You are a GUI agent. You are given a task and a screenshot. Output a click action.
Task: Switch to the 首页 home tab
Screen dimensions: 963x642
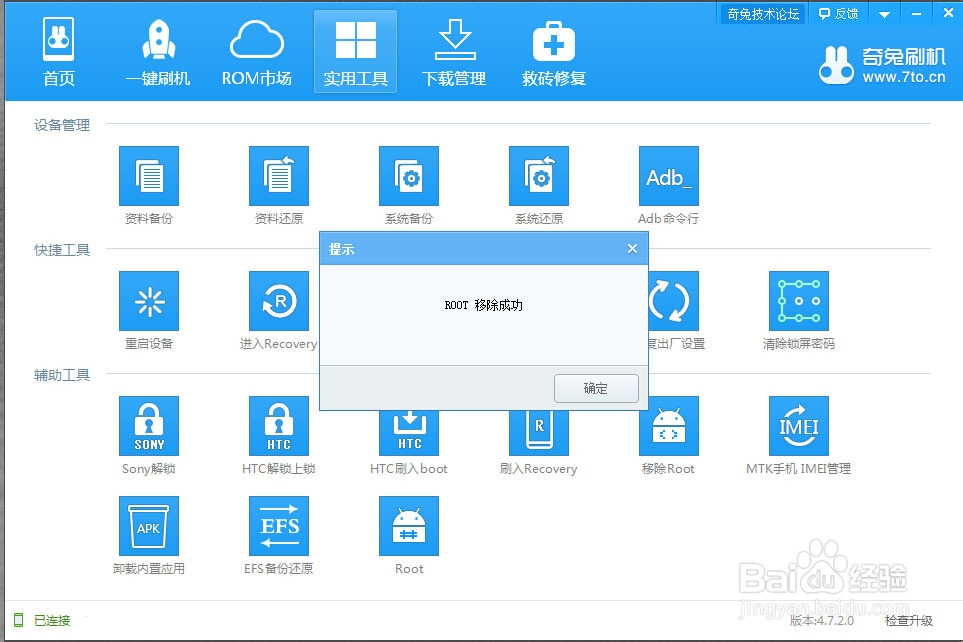click(58, 50)
